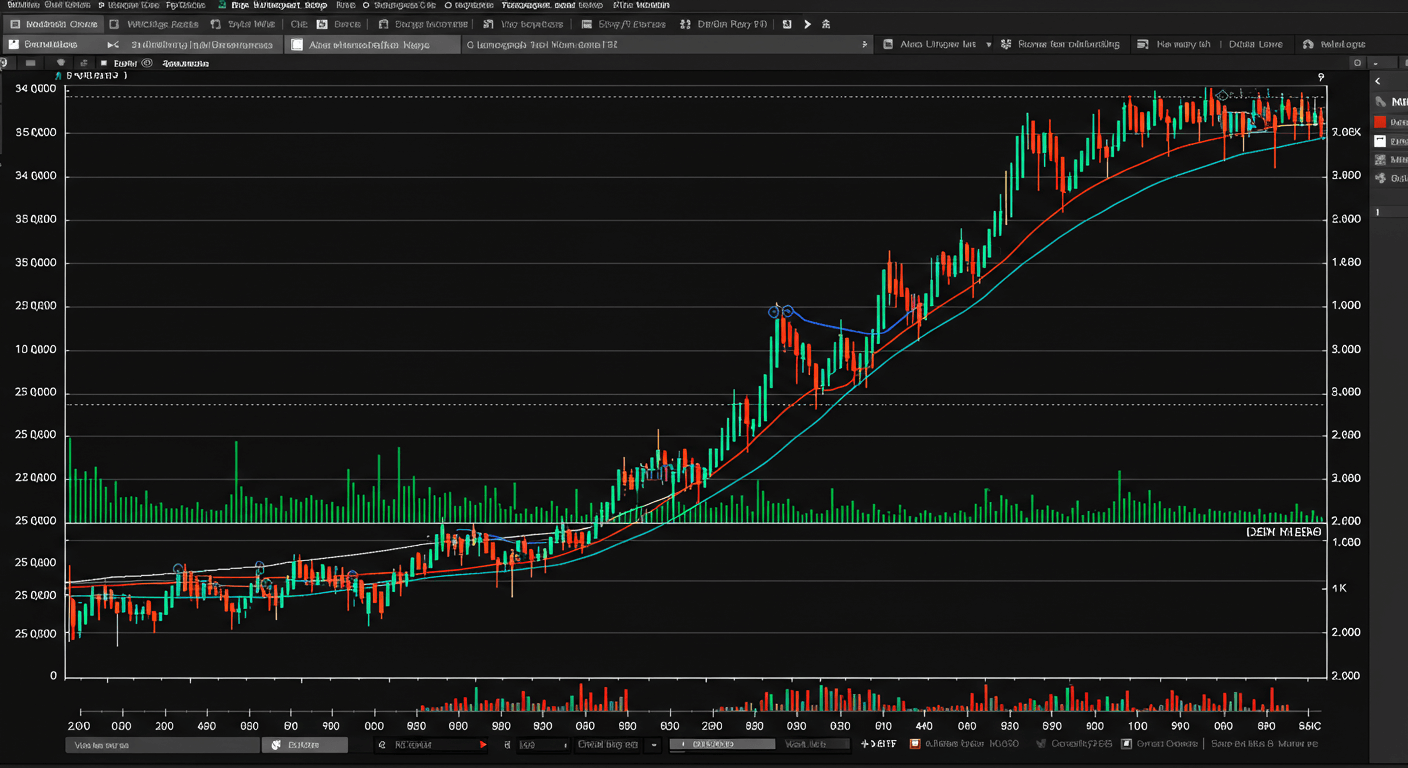Pick the red color swatch in the right panel
The width and height of the screenshot is (1408, 768).
pos(1380,122)
